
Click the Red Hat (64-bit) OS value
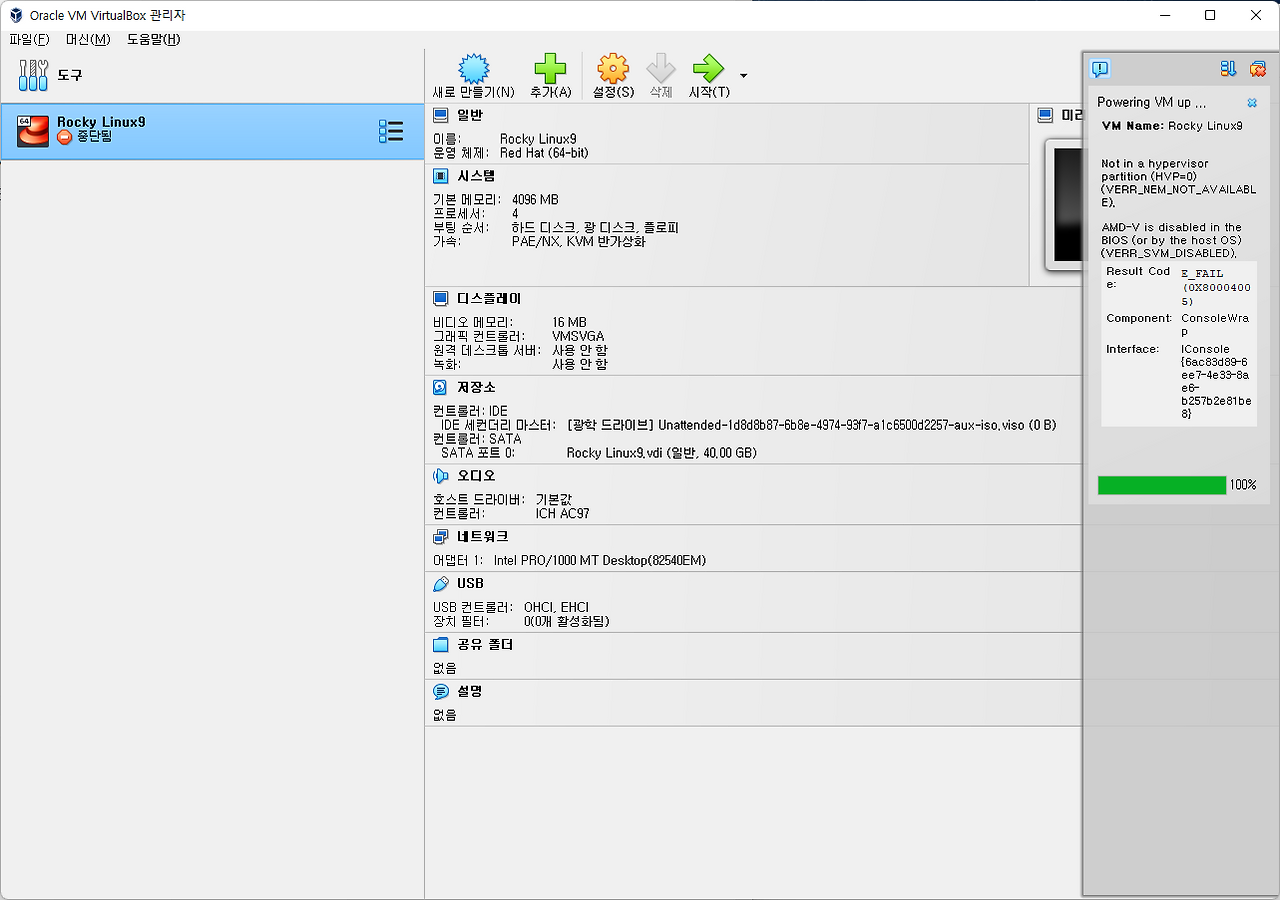(x=544, y=153)
